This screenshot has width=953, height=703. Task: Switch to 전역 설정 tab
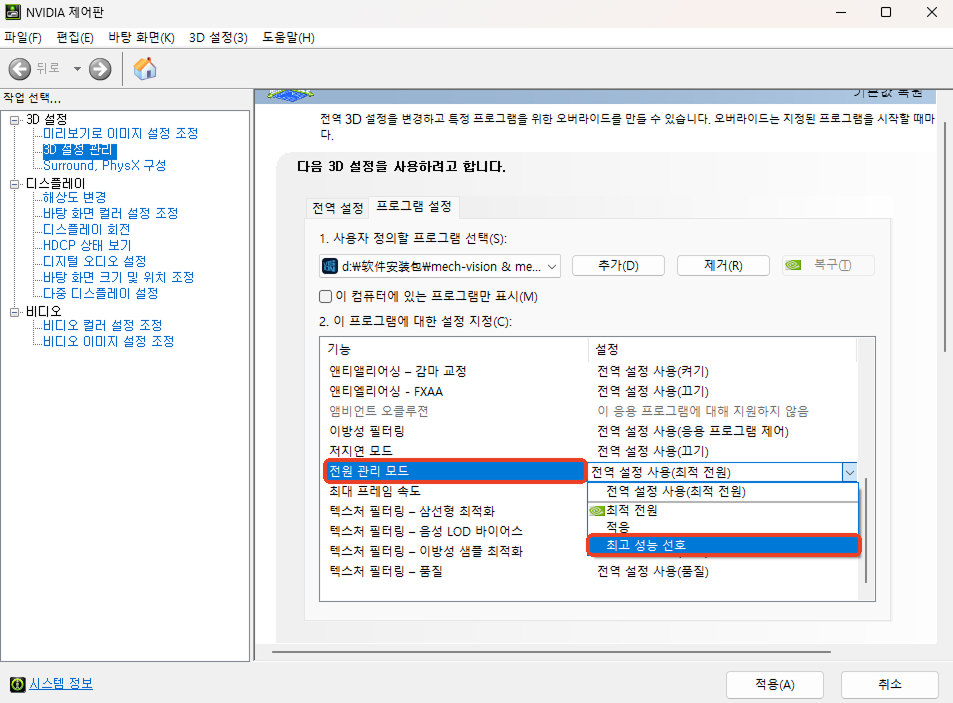[x=337, y=208]
